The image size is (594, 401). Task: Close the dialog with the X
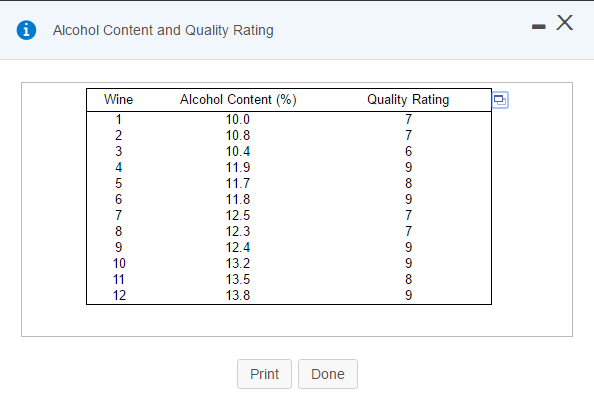[564, 23]
